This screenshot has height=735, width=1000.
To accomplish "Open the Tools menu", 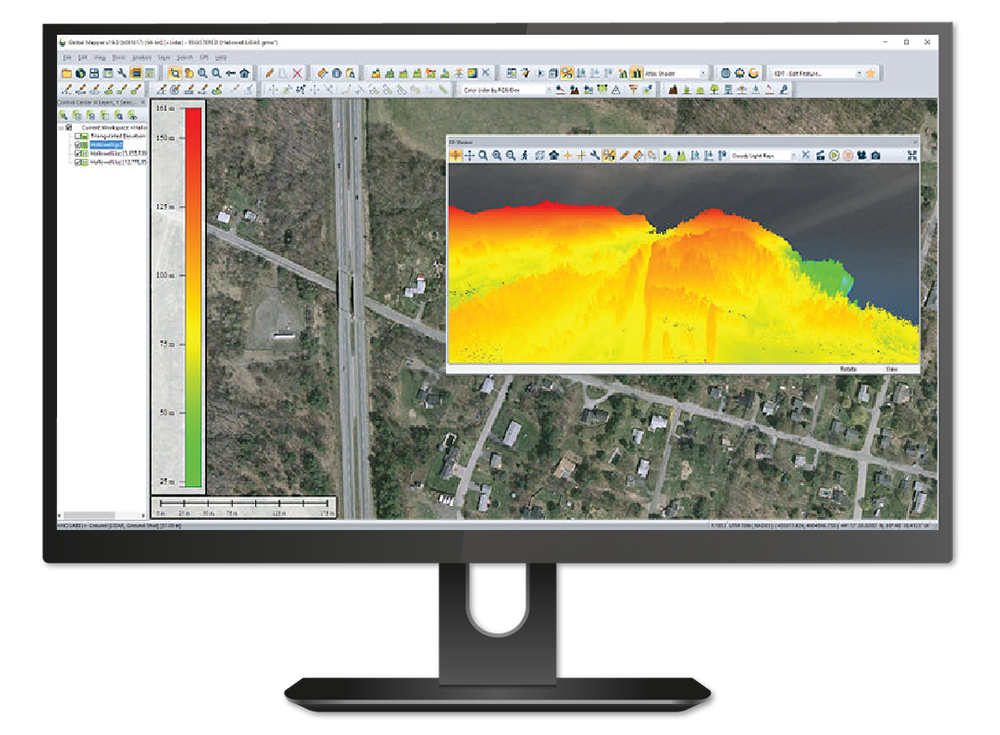I will pos(116,57).
